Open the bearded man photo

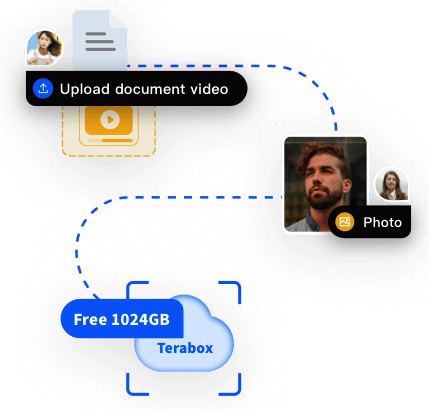pyautogui.click(x=325, y=184)
